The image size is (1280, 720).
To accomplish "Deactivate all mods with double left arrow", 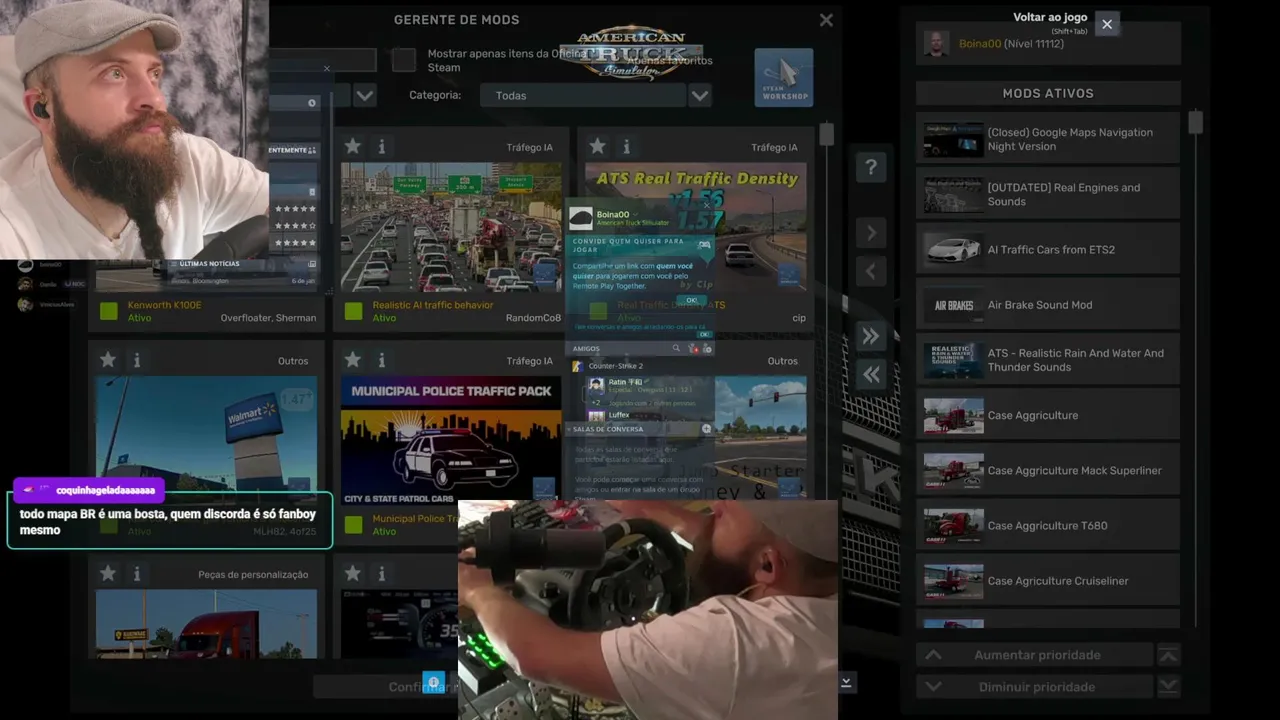I will pos(871,374).
